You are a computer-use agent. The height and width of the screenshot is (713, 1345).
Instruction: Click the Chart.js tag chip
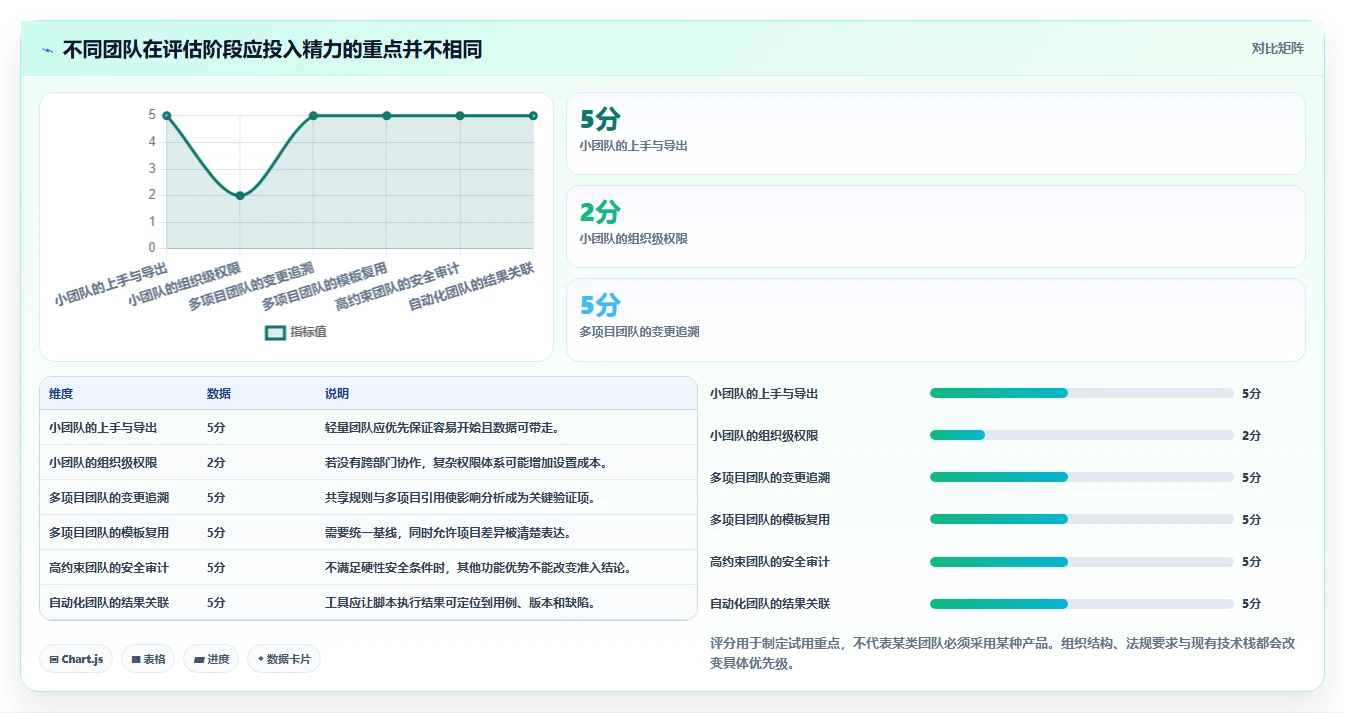76,659
